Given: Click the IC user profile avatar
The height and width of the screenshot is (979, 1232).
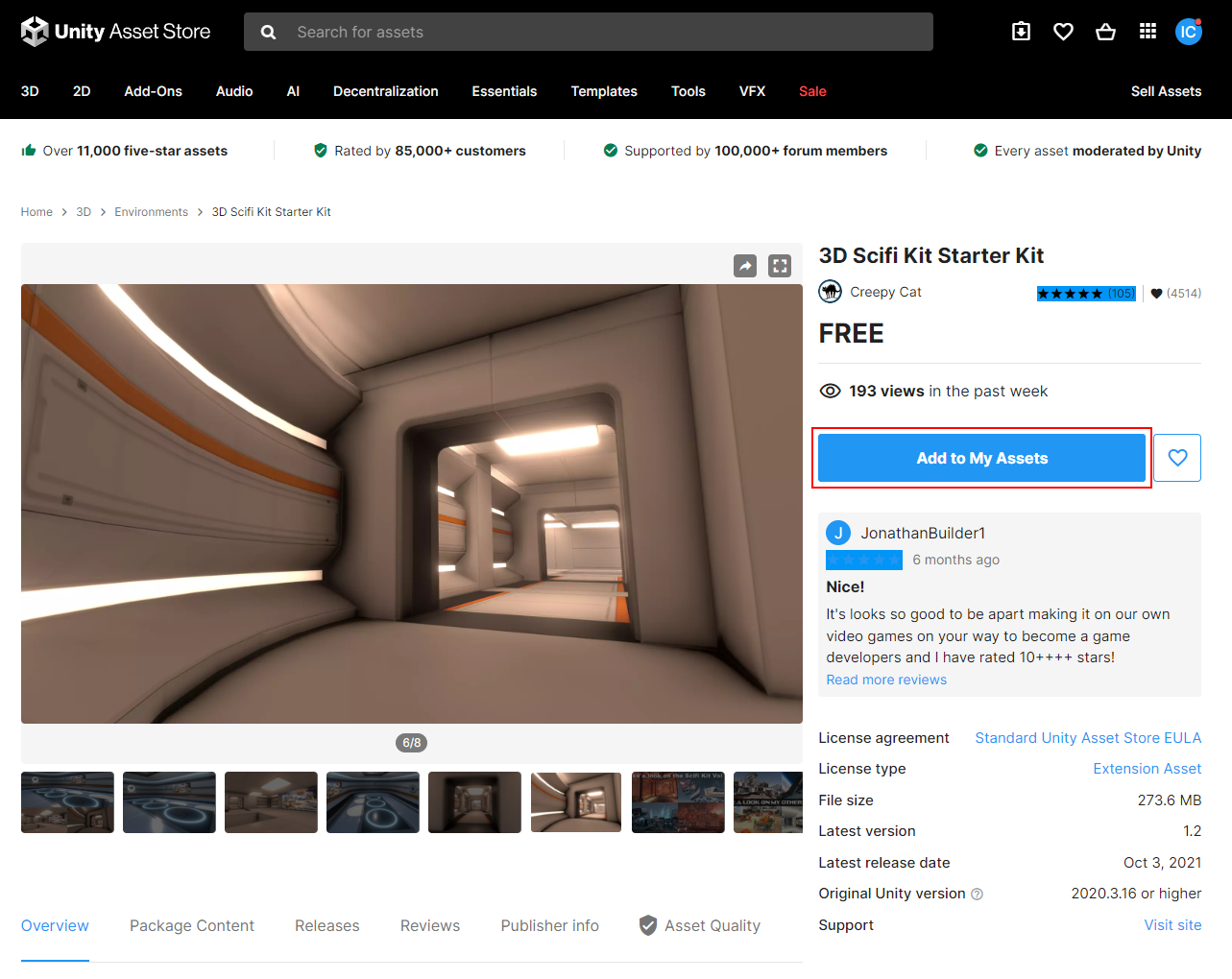Looking at the screenshot, I should click(1188, 32).
